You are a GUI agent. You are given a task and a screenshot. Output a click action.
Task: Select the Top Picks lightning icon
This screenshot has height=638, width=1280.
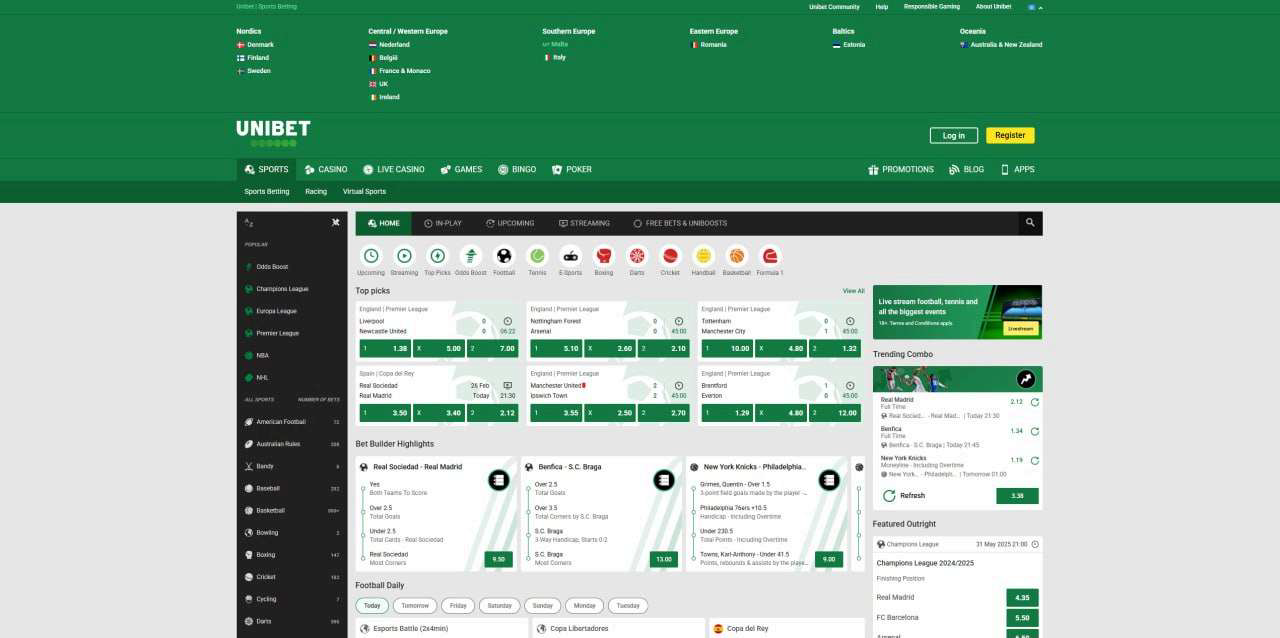pos(437,256)
